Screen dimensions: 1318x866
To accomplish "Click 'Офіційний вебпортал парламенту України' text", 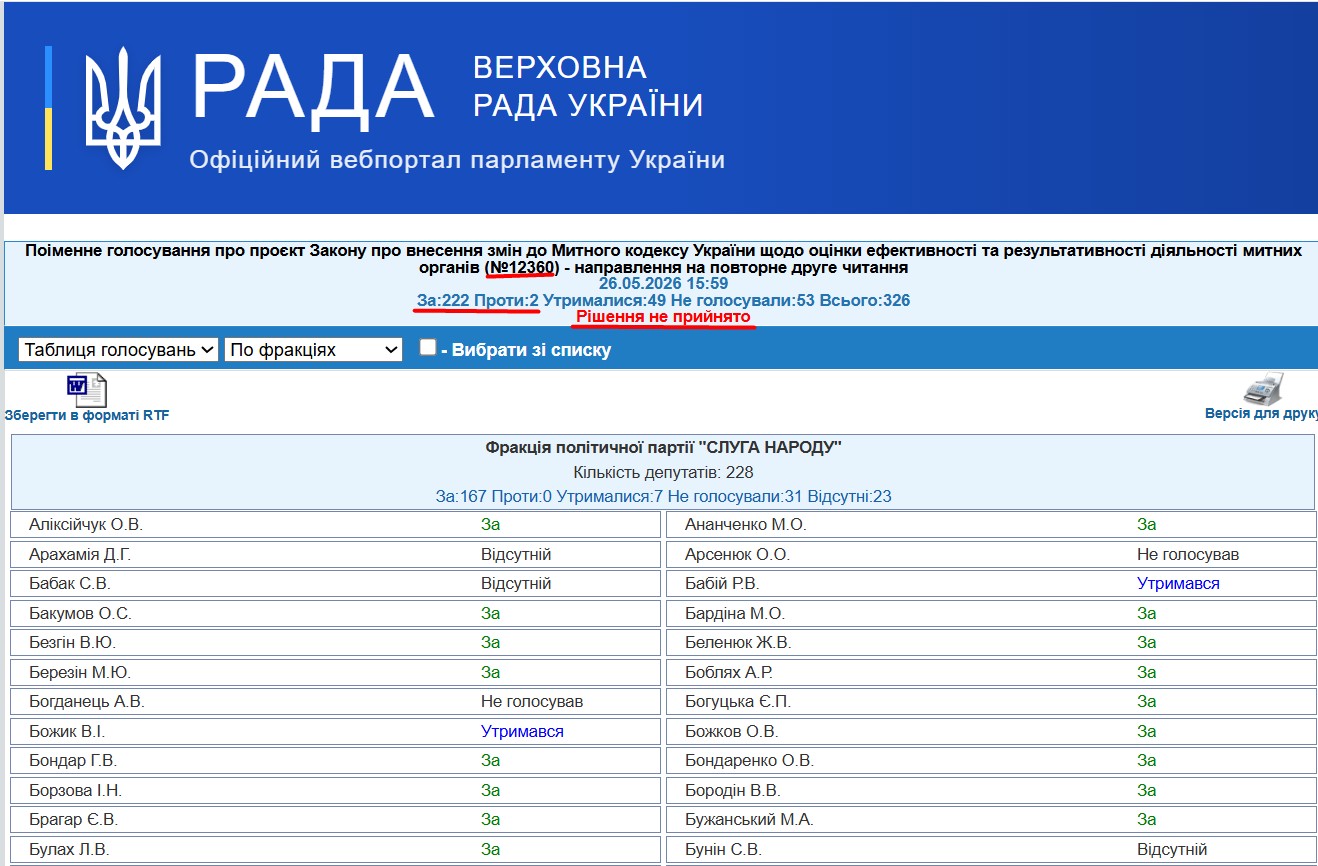I will 457,160.
